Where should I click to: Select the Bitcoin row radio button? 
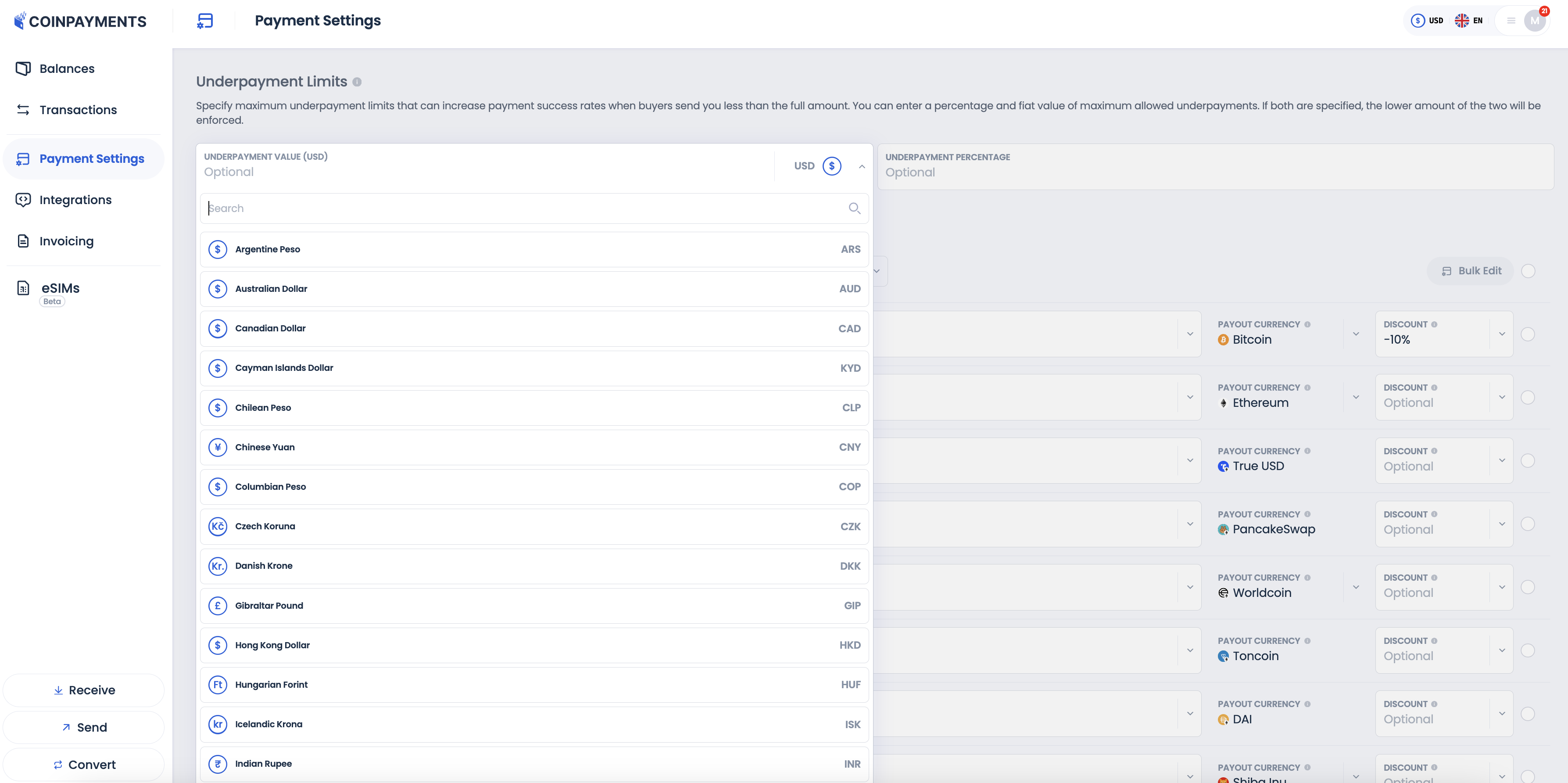click(1527, 334)
